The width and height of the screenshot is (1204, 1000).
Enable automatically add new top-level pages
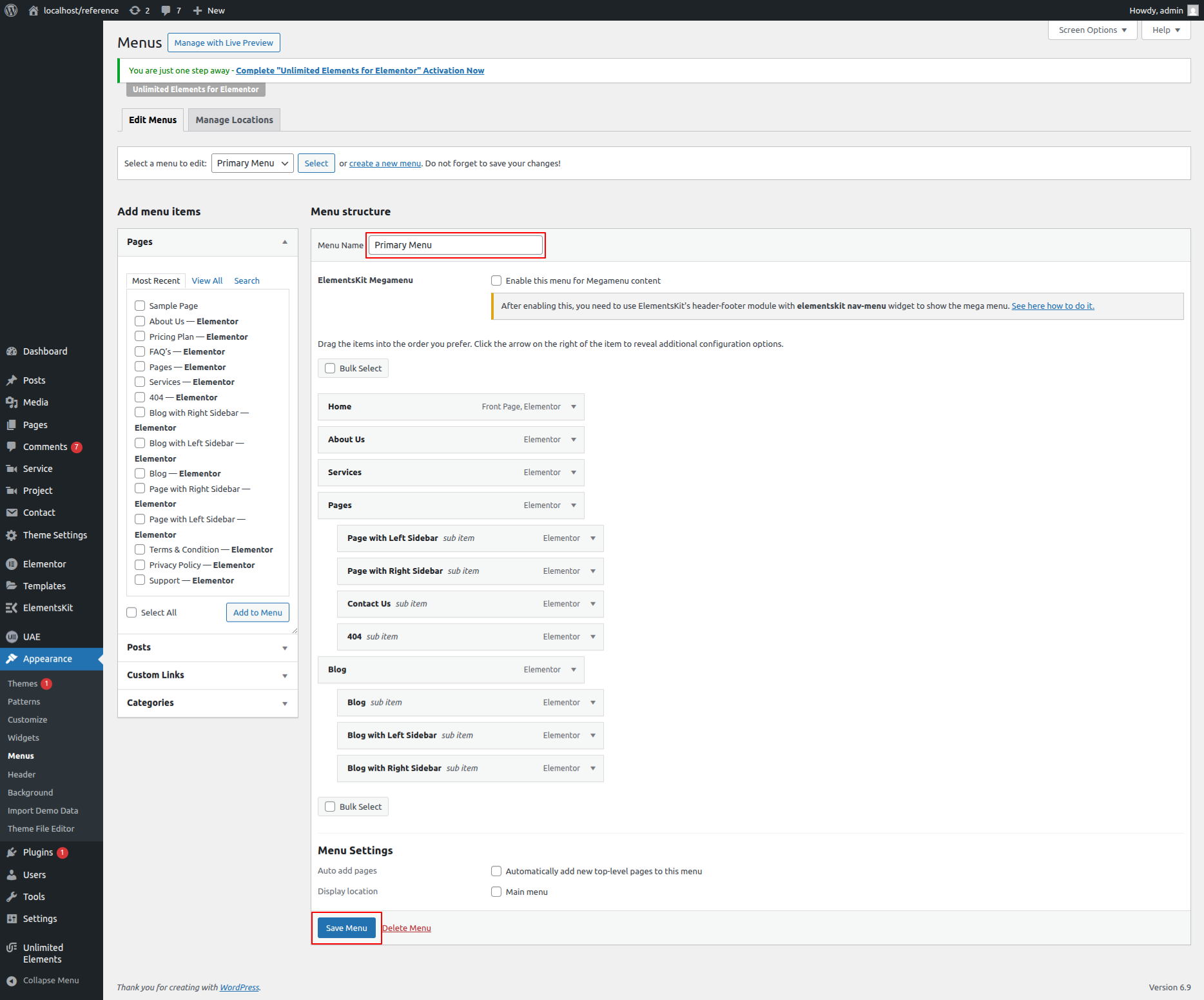point(496,871)
